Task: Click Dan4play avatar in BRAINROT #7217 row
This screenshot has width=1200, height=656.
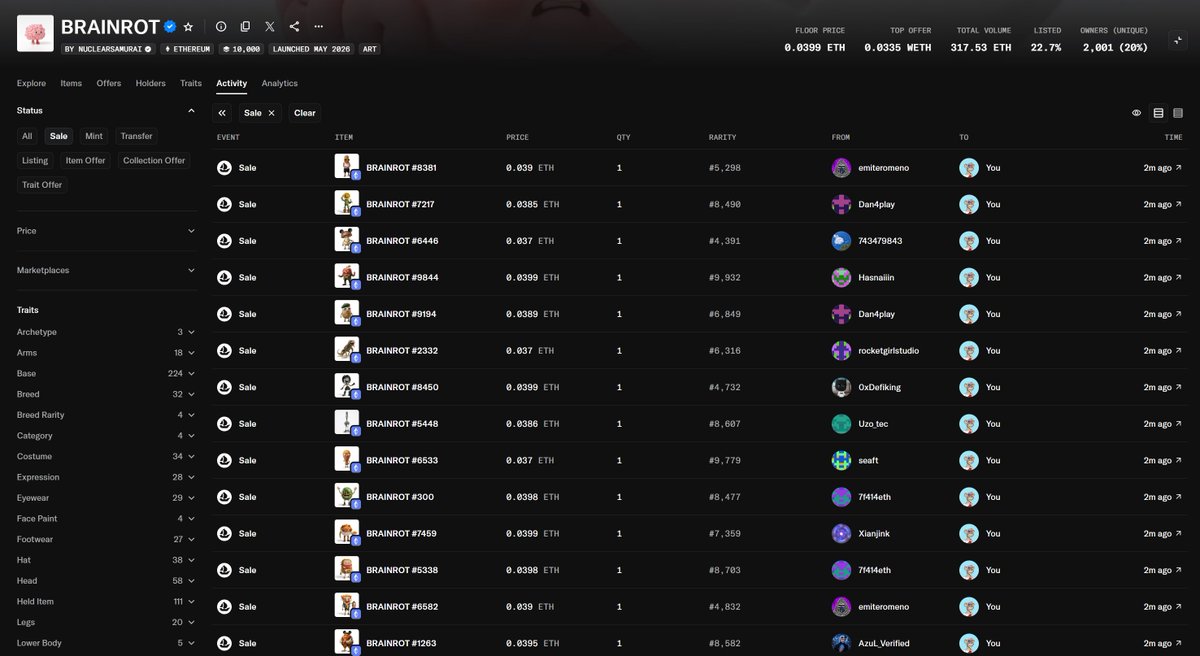Action: 841,204
